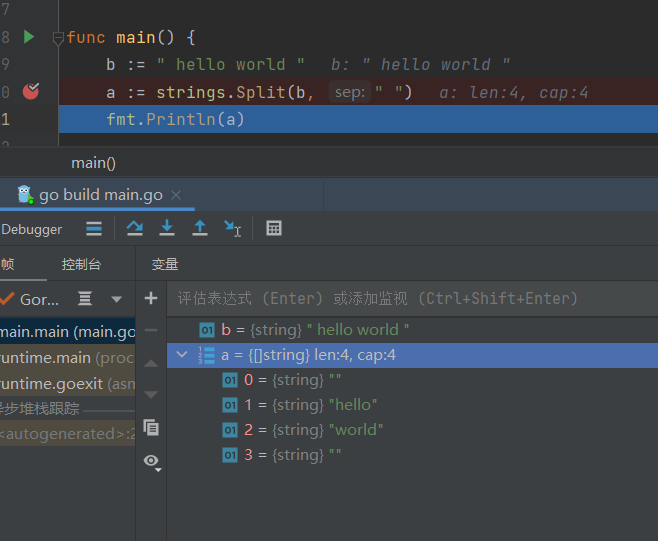Click the evaluate expression input field
Screen dimensions: 658x541
point(400,298)
